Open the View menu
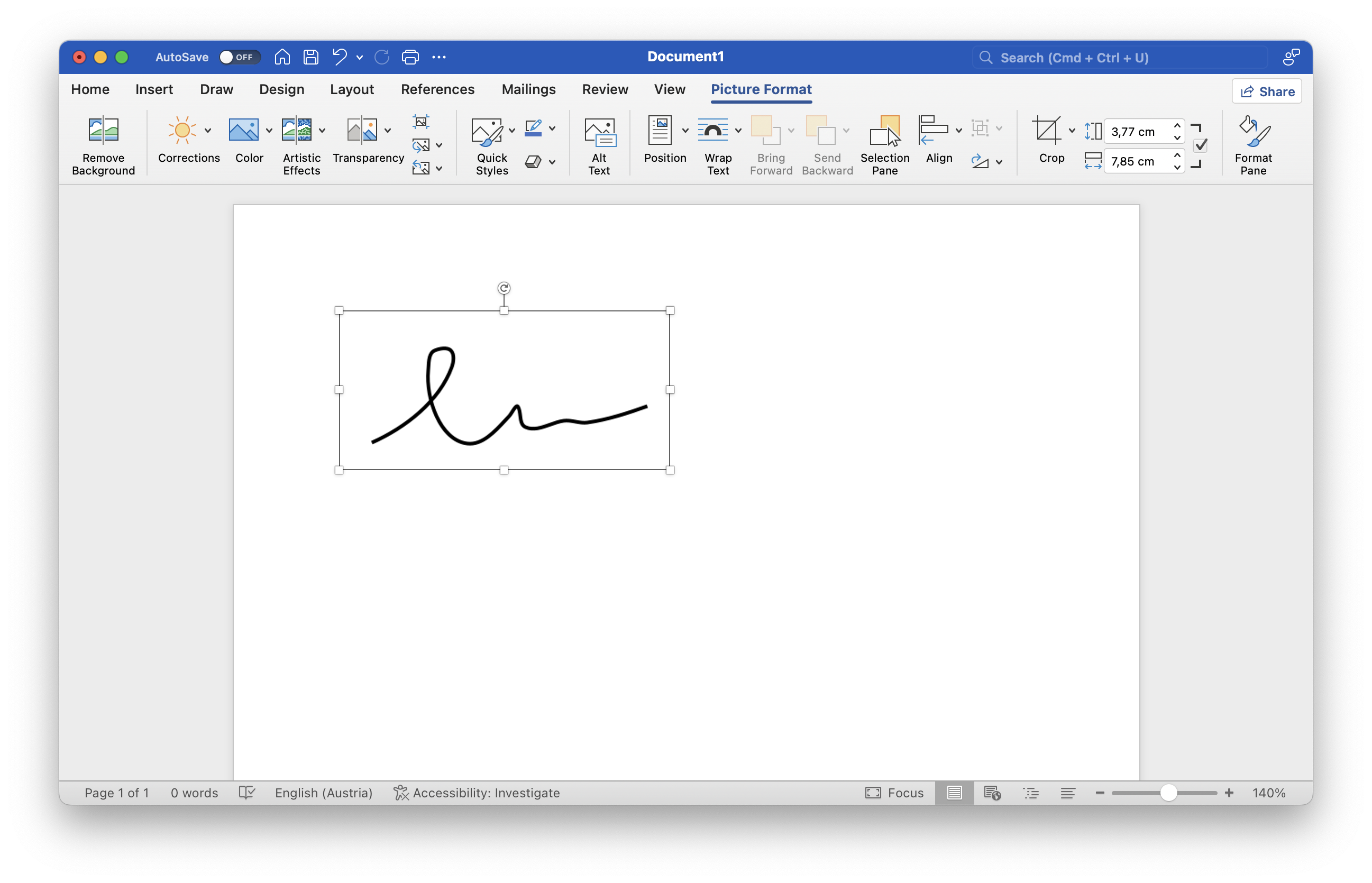The width and height of the screenshot is (1372, 883). (668, 90)
